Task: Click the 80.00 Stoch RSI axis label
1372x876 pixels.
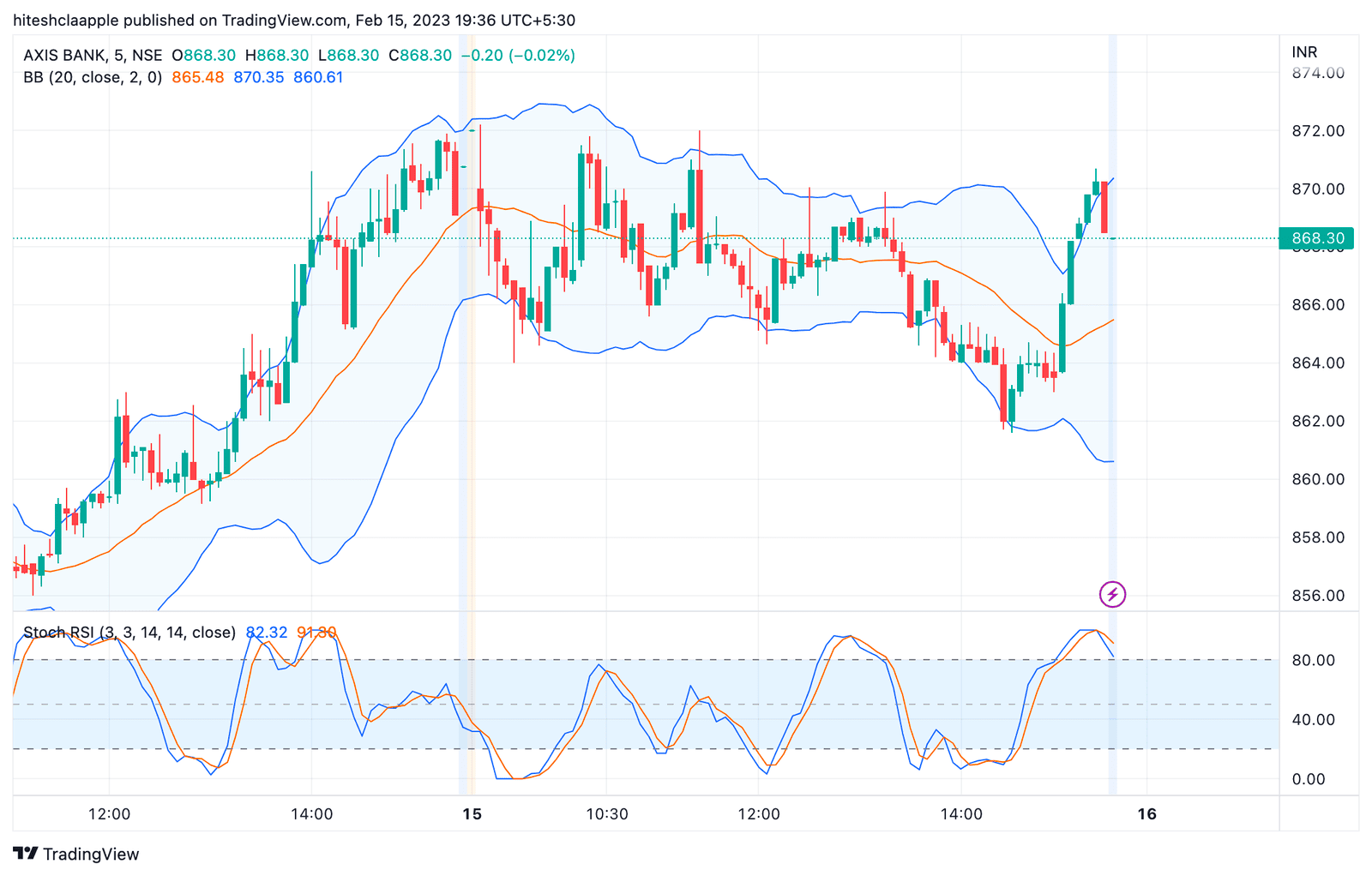Action: [x=1314, y=660]
